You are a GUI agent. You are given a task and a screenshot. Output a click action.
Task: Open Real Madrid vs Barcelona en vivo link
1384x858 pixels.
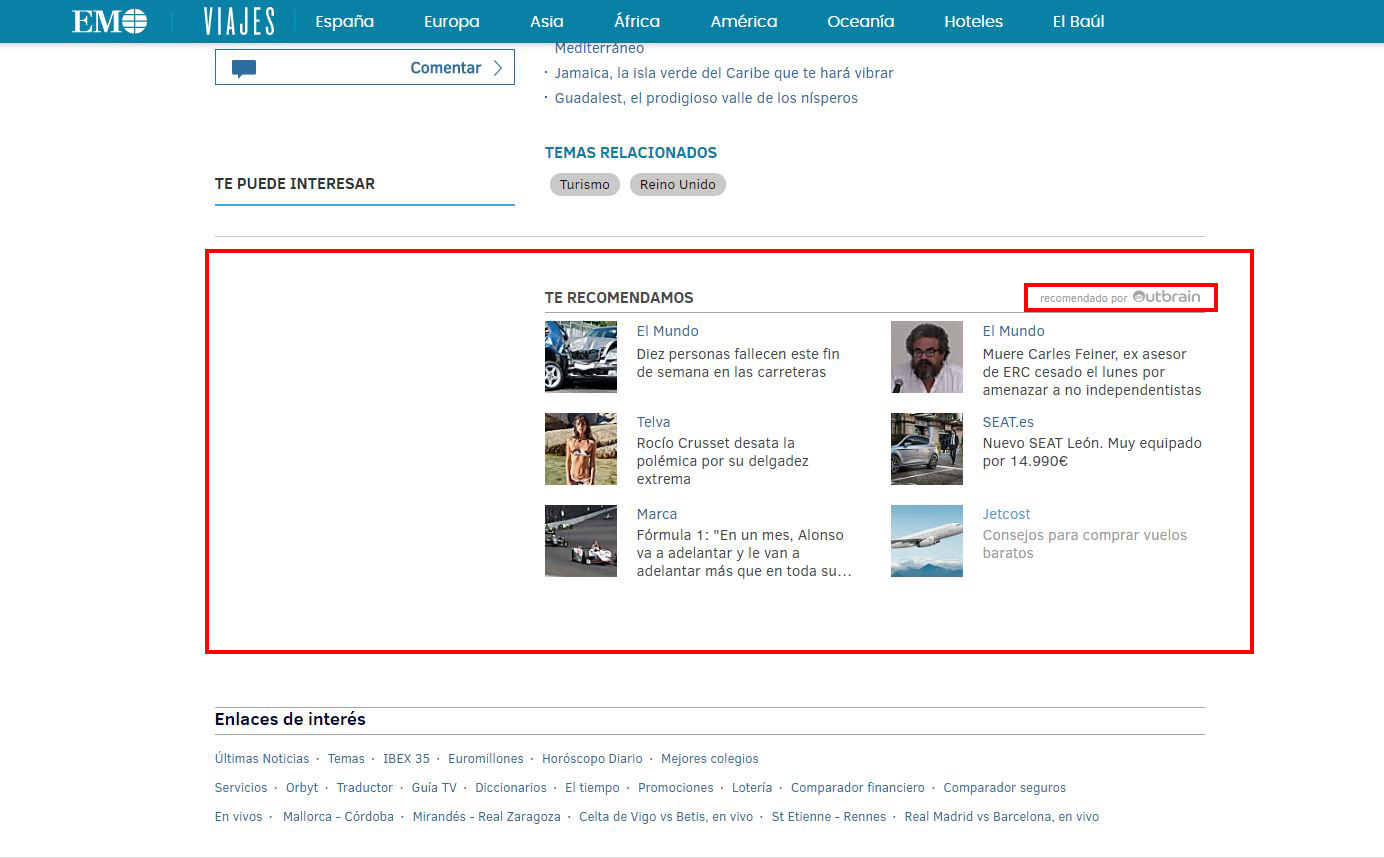1002,817
